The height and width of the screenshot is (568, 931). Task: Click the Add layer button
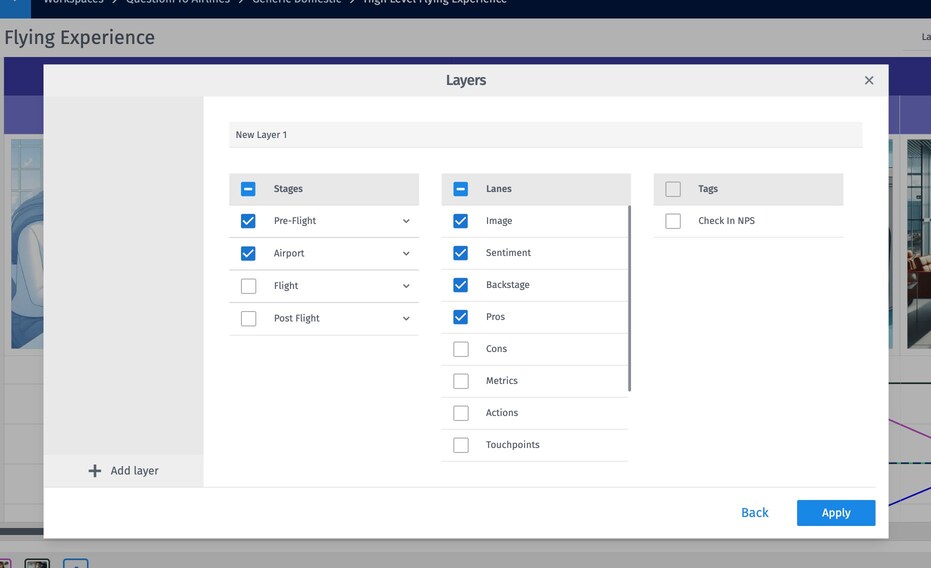click(124, 471)
